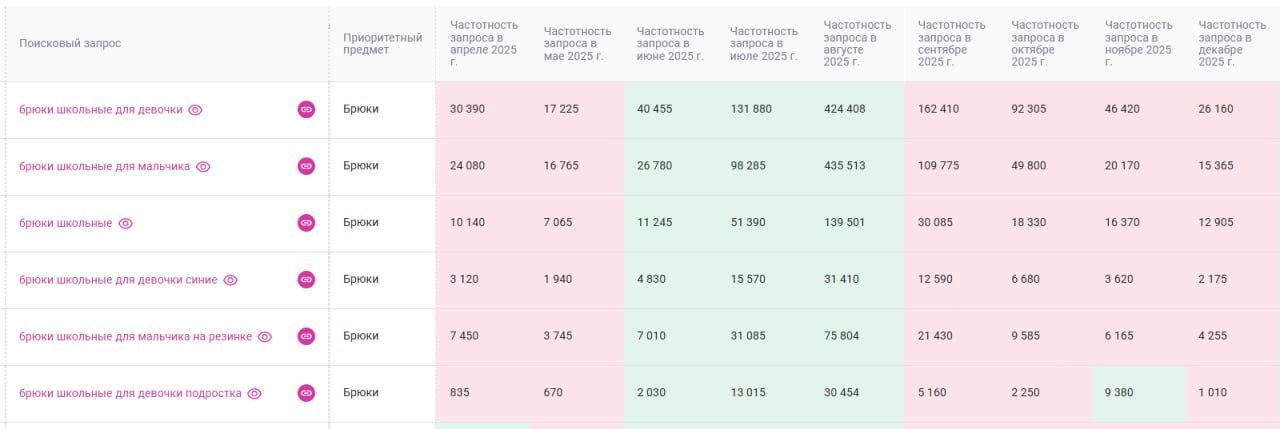Toggle eye icon beside 'брюки школьные' query
The image size is (1280, 429).
pyautogui.click(x=125, y=223)
